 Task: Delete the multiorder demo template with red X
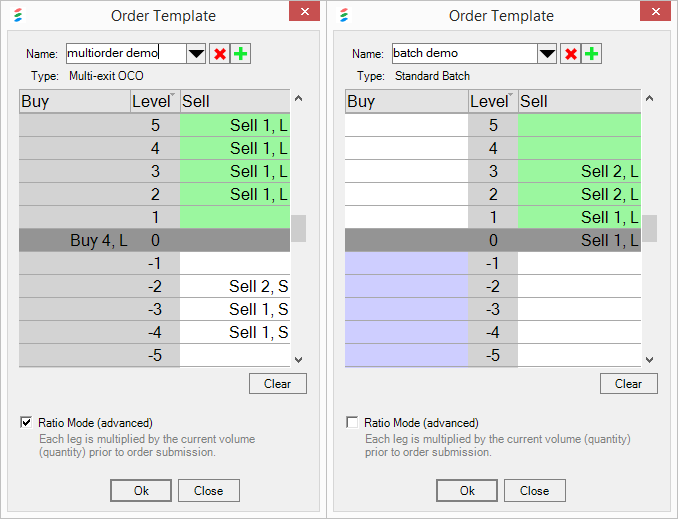tap(219, 54)
